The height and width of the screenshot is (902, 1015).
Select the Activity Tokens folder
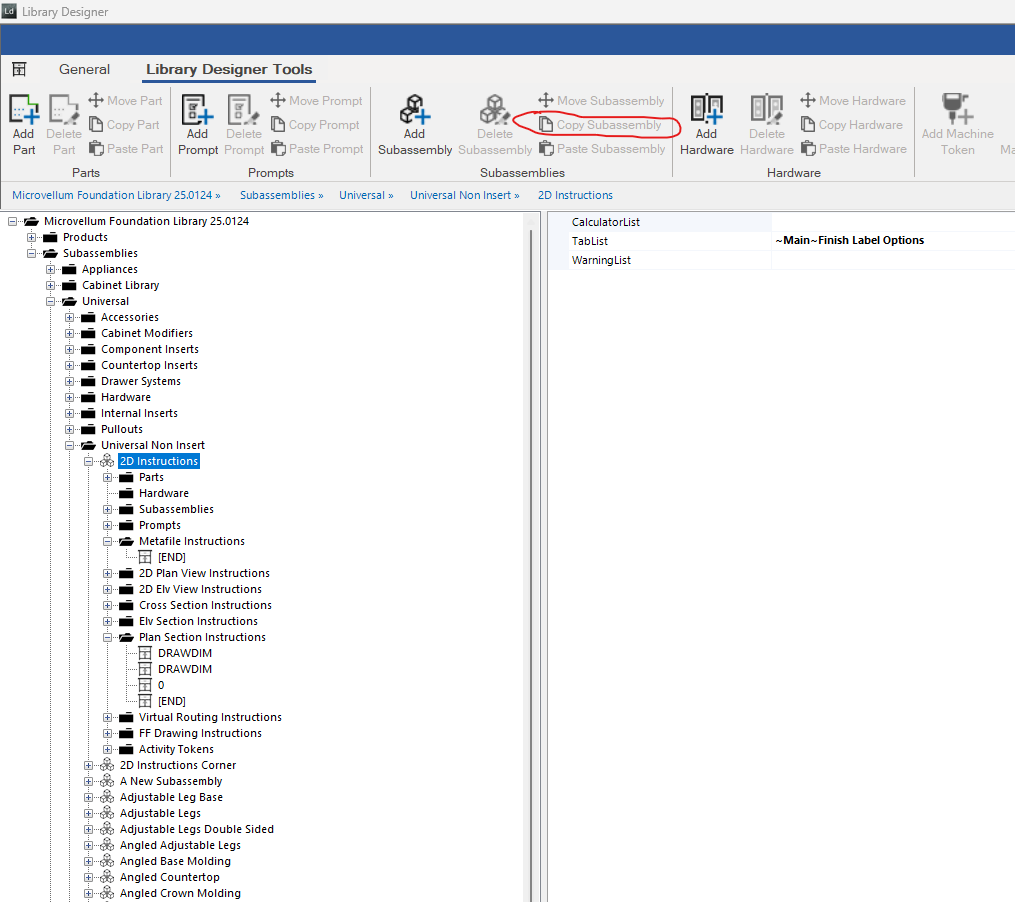pyautogui.click(x=176, y=749)
